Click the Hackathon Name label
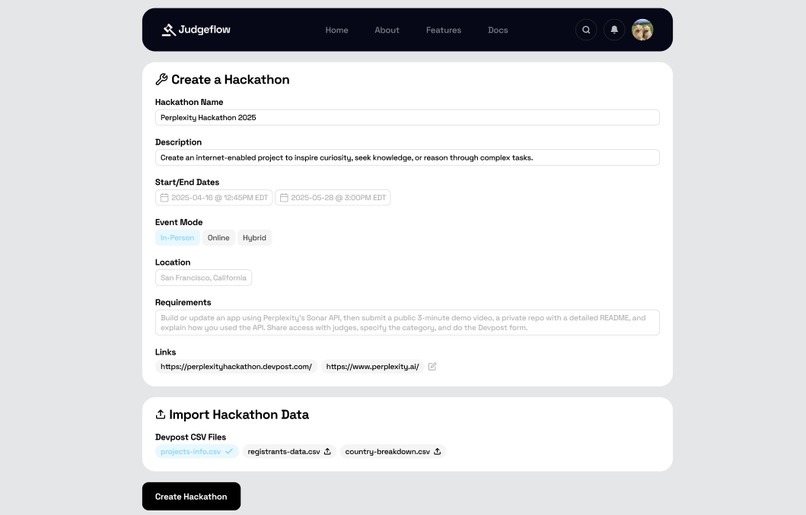Viewport: 806px width, 515px height. pyautogui.click(x=189, y=102)
